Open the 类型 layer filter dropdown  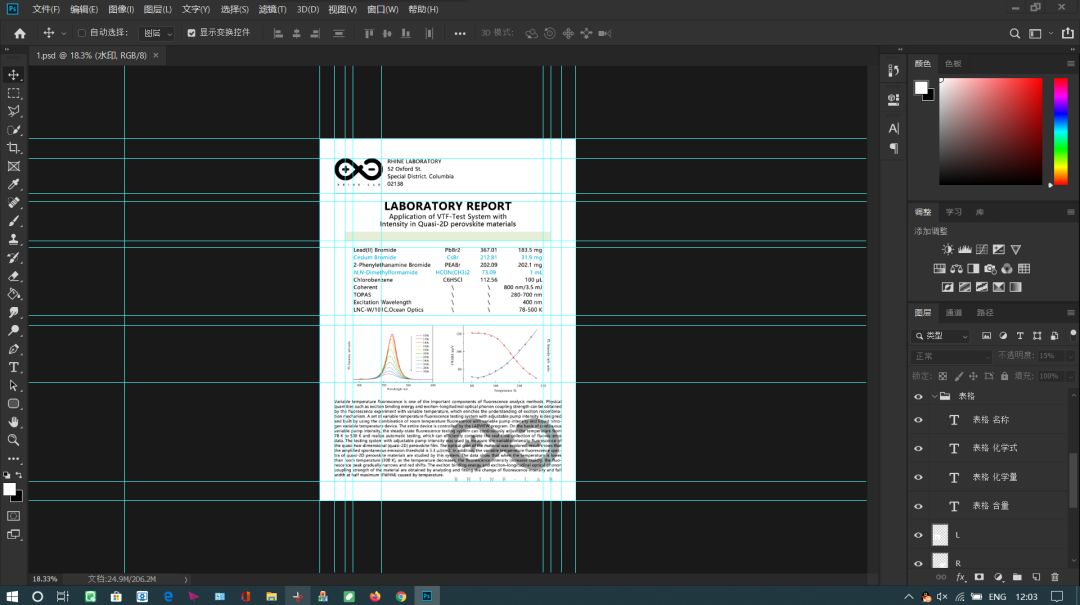941,336
